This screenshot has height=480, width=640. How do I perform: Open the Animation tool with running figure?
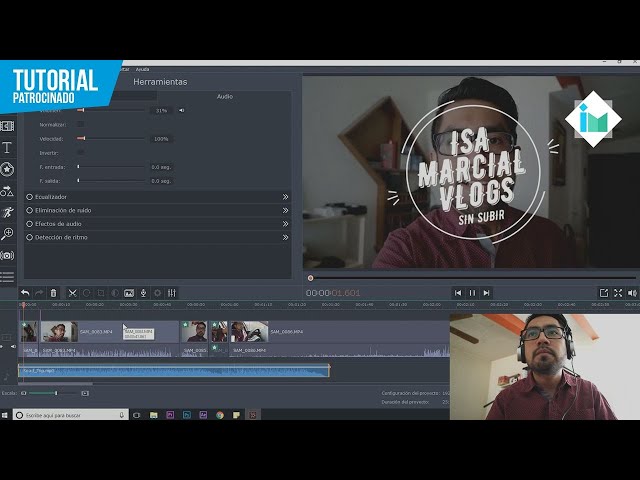(7, 212)
